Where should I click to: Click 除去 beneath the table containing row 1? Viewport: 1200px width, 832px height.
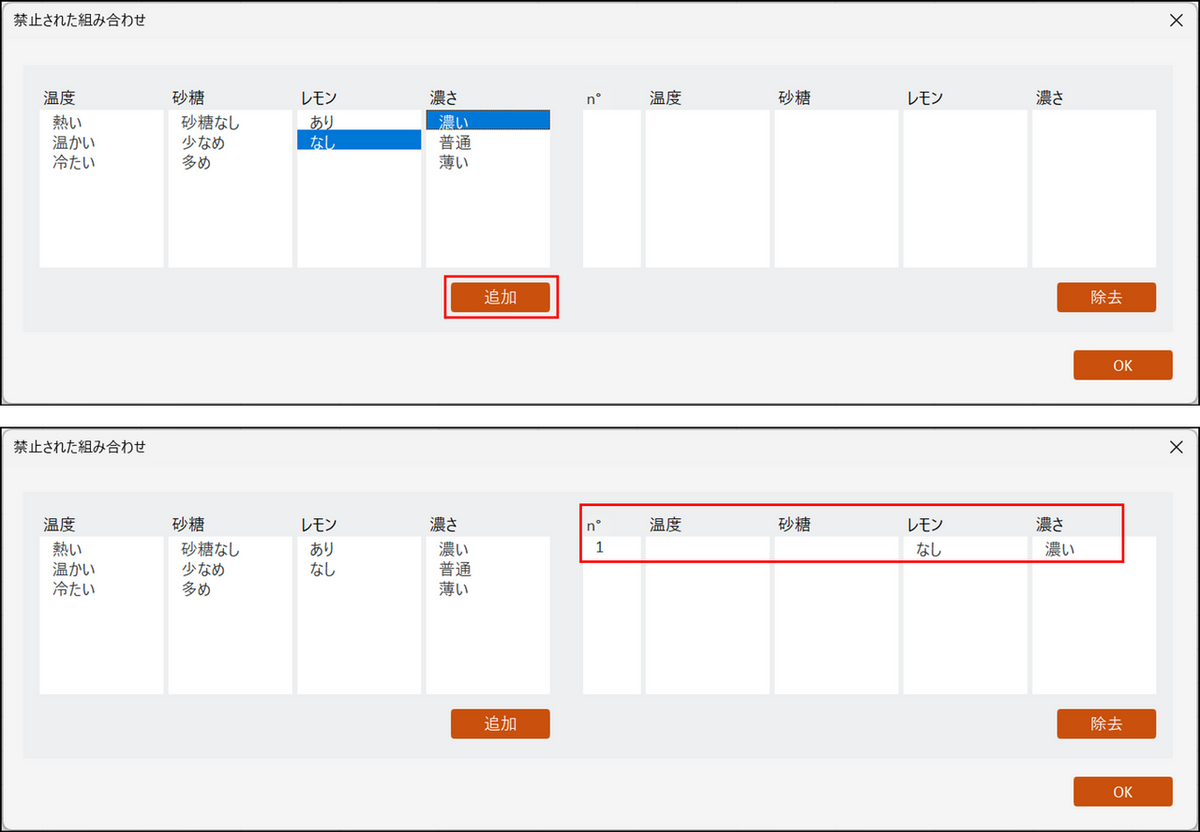[x=1106, y=724]
